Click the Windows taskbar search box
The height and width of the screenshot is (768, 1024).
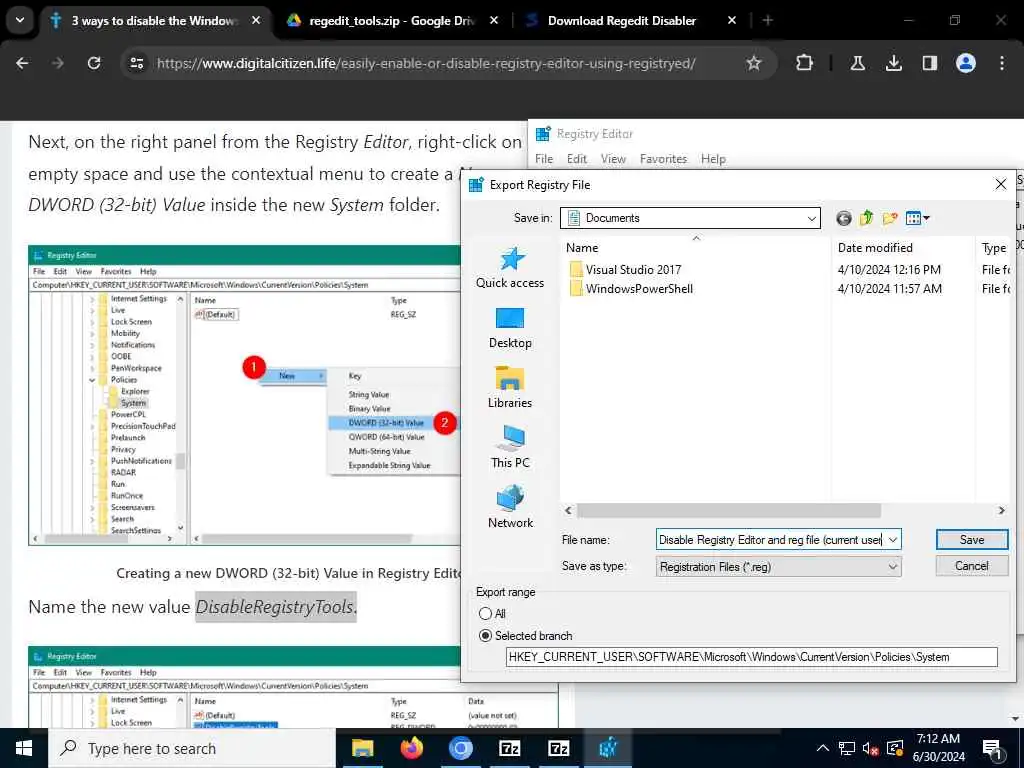tap(192, 748)
